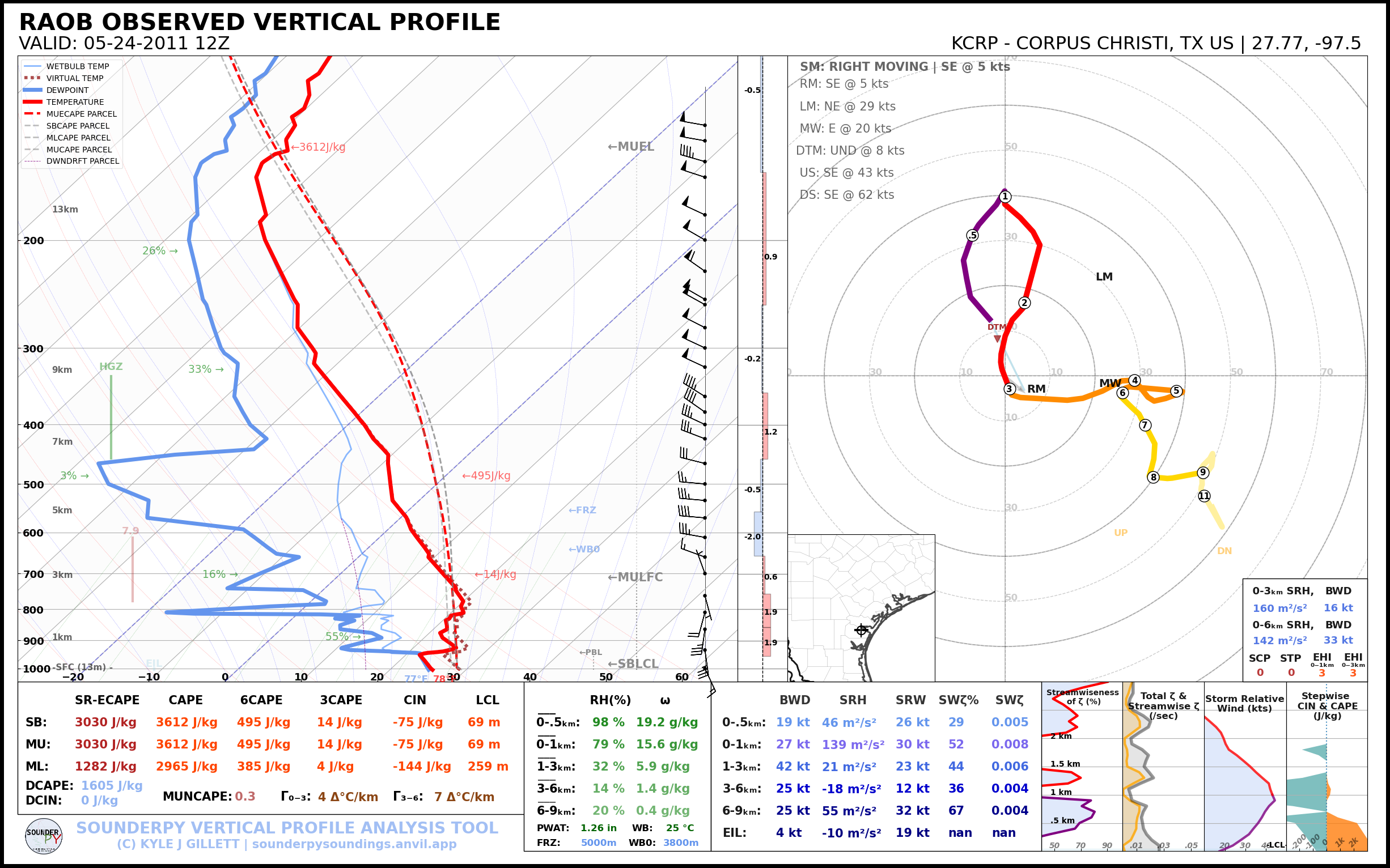Click hodograph marker circle 11
The height and width of the screenshot is (868, 1390).
click(1204, 496)
